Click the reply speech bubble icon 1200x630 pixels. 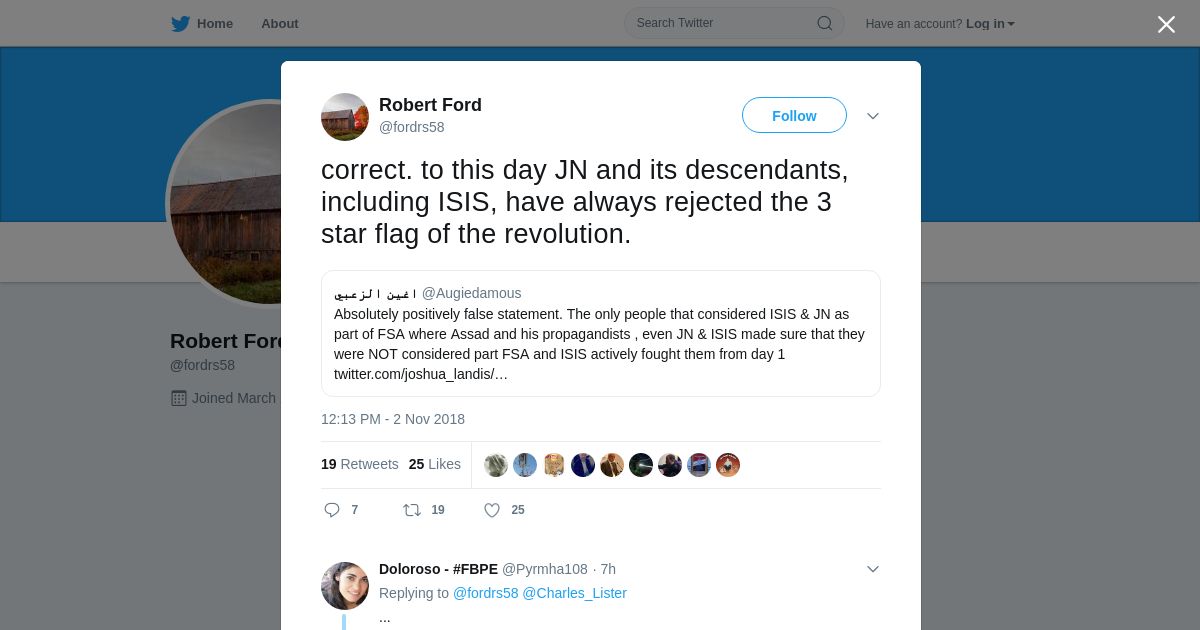(x=332, y=510)
